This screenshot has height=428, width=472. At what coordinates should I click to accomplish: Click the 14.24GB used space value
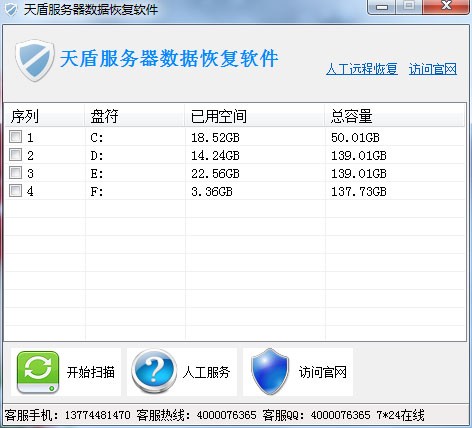tap(215, 155)
